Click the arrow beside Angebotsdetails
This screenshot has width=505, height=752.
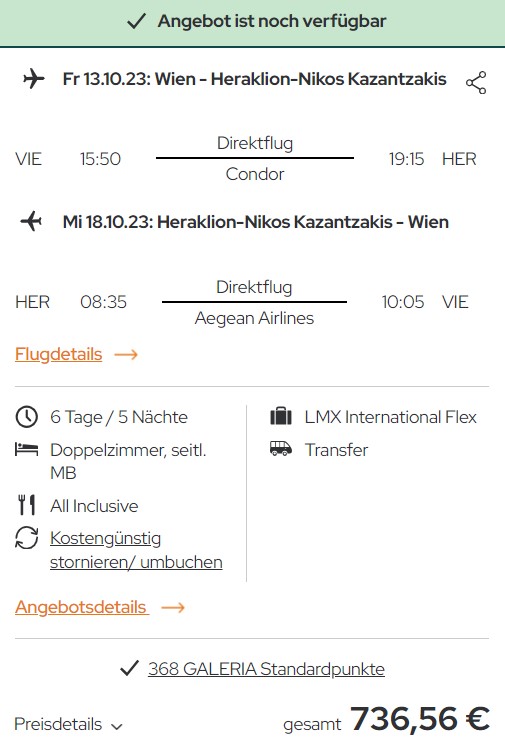click(173, 608)
